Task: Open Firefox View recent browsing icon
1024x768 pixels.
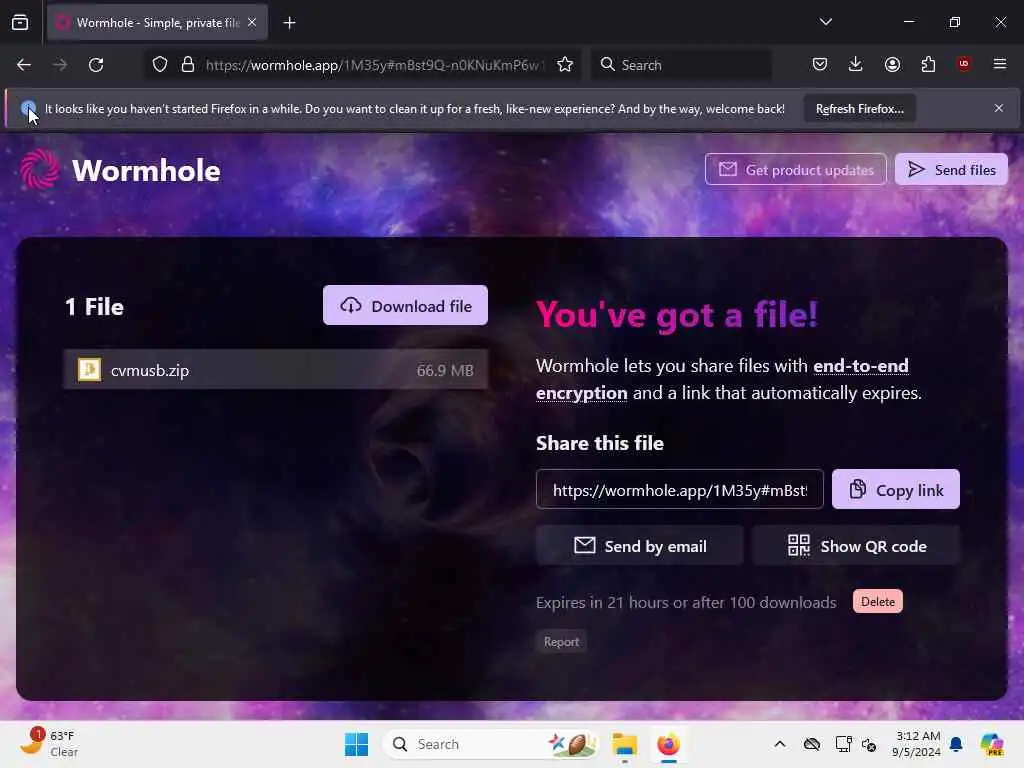Action: click(x=20, y=23)
